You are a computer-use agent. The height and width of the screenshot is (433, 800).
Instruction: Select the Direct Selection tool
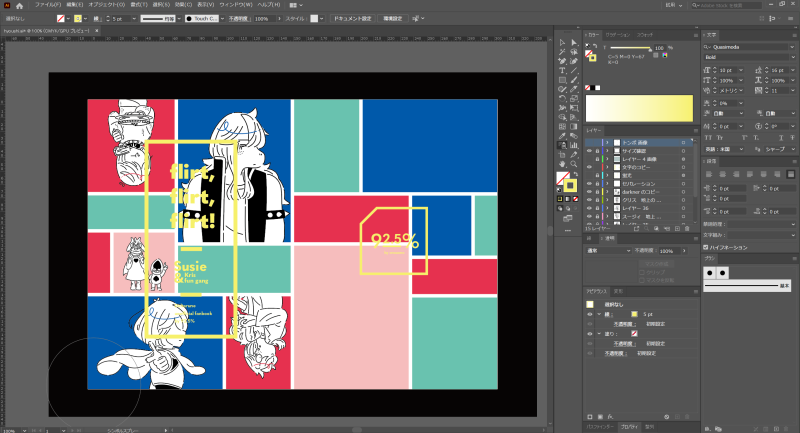point(574,41)
